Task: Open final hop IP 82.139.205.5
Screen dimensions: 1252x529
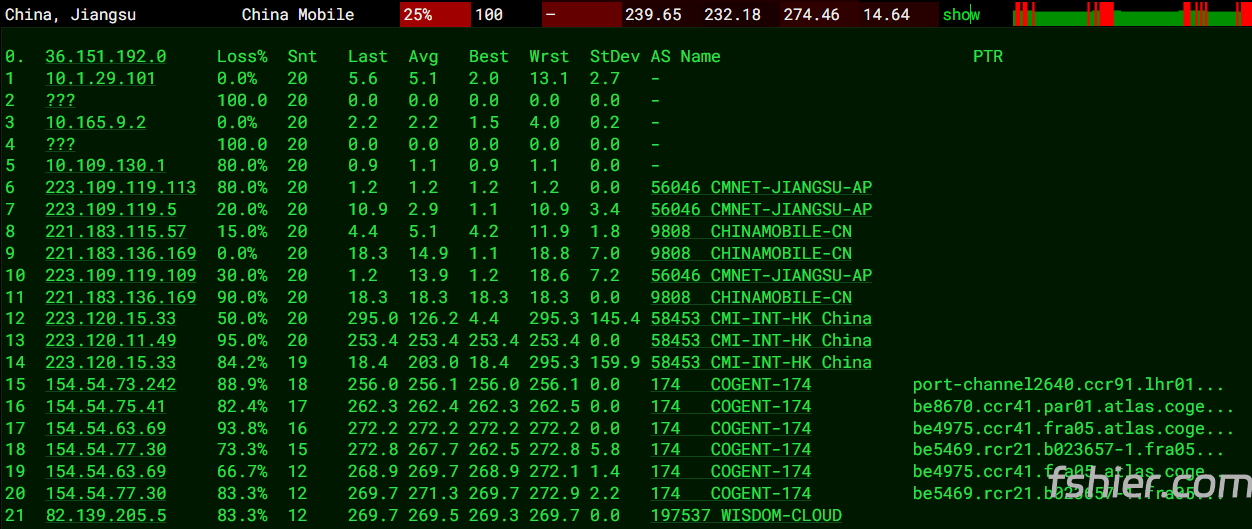Action: 105,516
